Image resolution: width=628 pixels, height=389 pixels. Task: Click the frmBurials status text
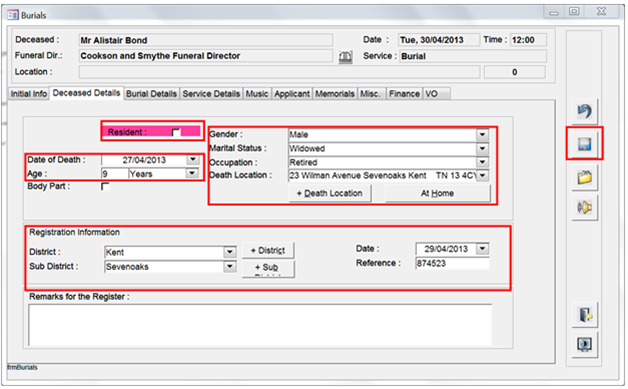coord(22,367)
